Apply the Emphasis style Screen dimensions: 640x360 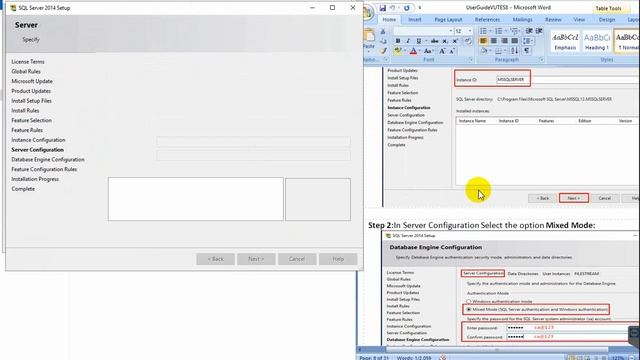point(565,41)
